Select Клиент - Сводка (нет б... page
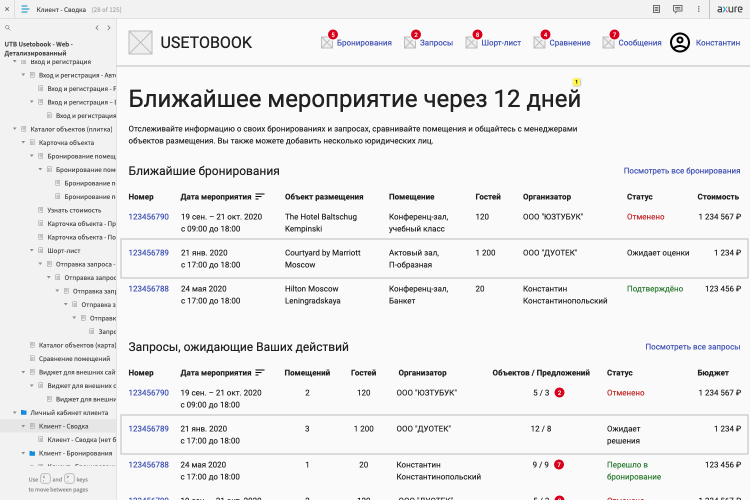750x500 pixels. point(81,439)
